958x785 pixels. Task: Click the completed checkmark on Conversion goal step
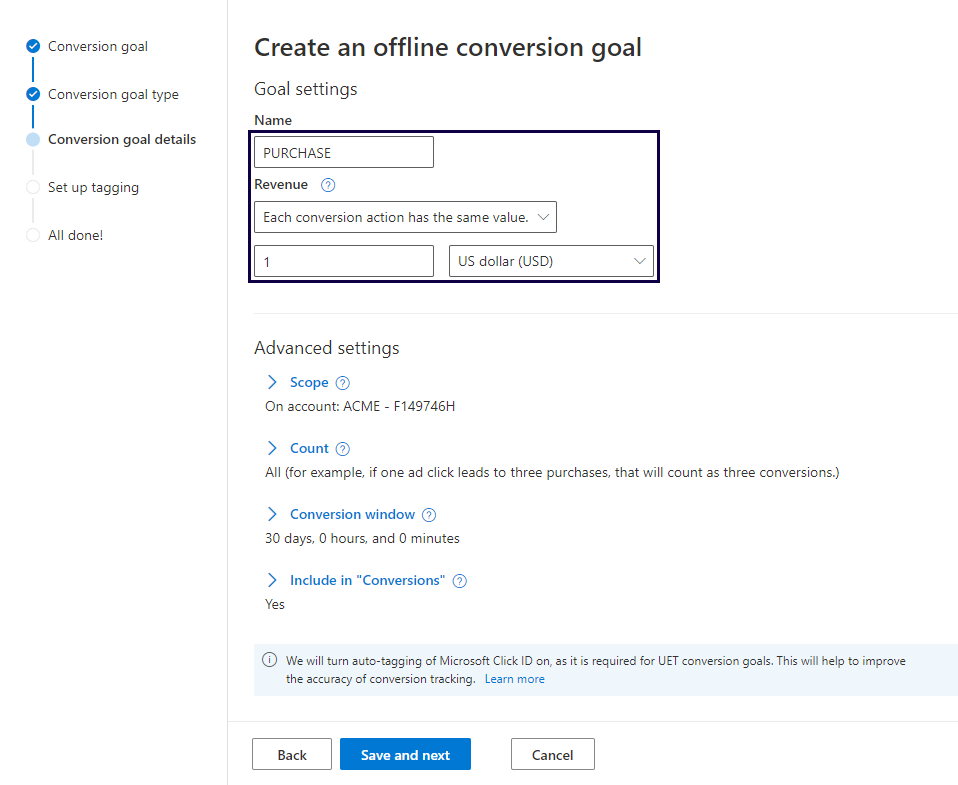[33, 45]
